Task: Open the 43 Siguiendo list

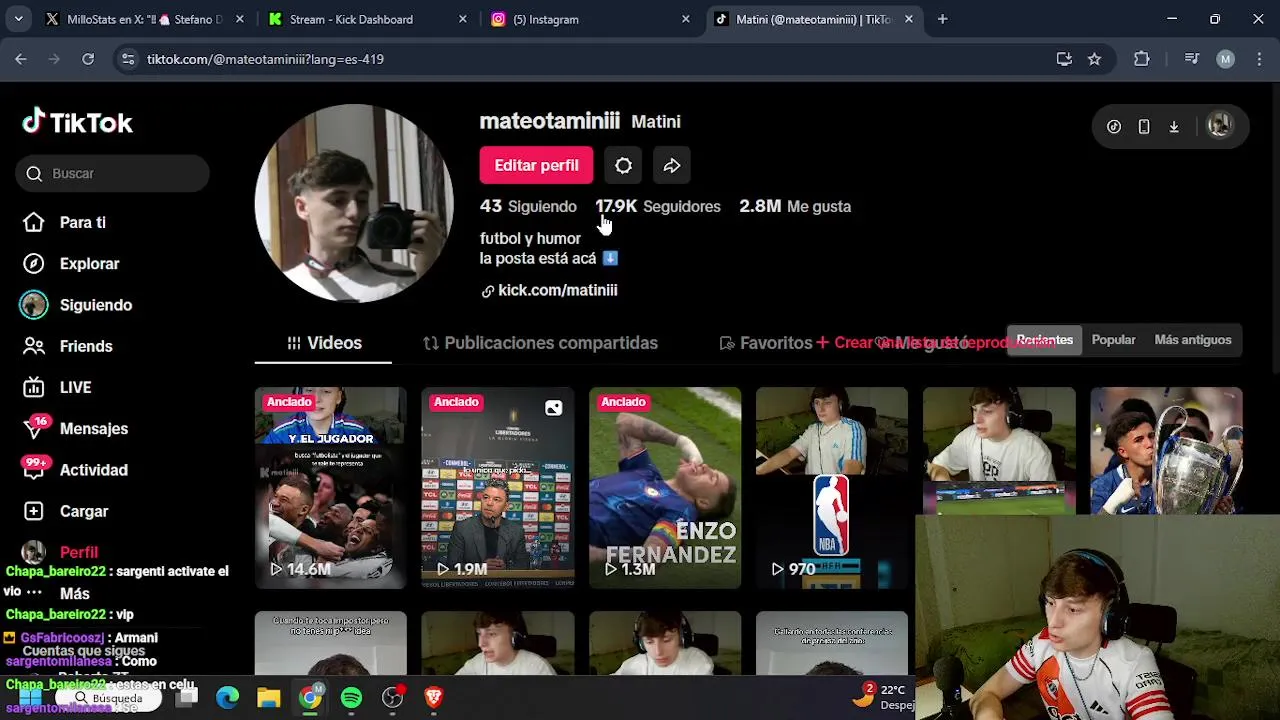Action: pyautogui.click(x=528, y=206)
